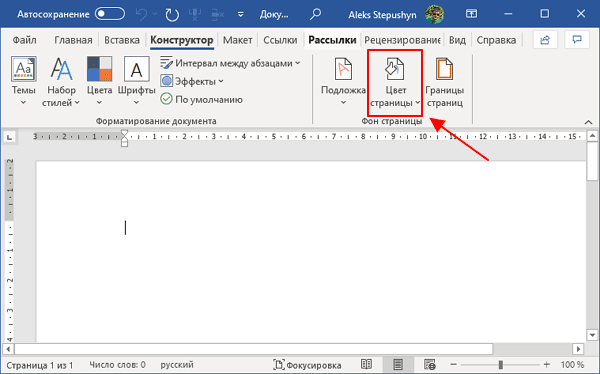Click the horizontal scrollbar left arrow

(x=8, y=349)
